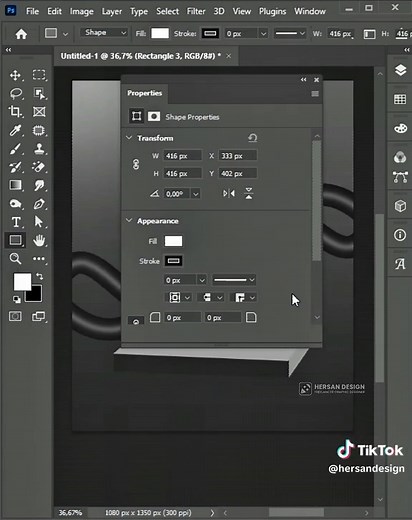Select the Rectangular Marquee tool
Screen dimensions: 412x520
pos(39,75)
